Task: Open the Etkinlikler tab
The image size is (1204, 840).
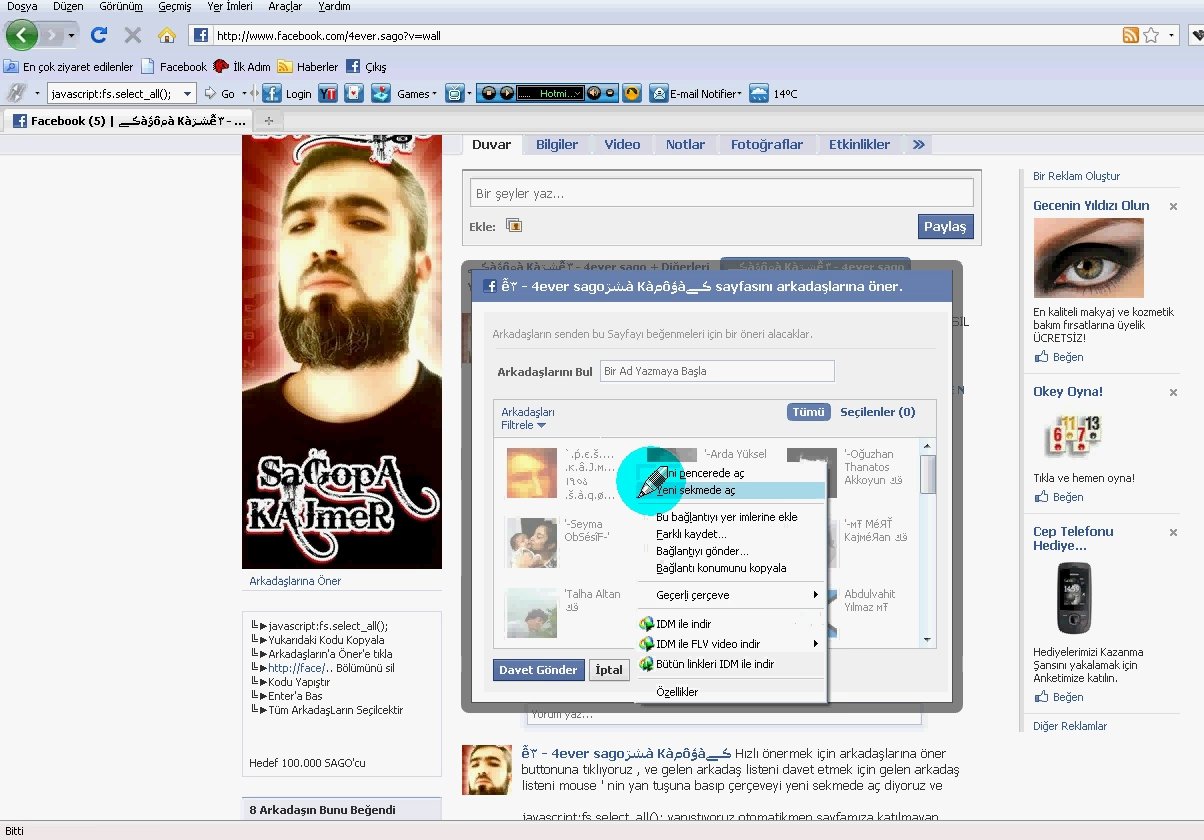Action: click(x=859, y=144)
